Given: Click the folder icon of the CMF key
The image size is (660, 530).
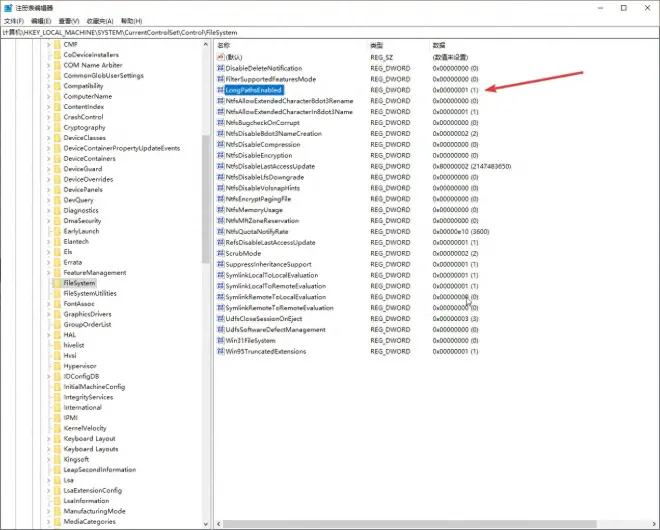Looking at the screenshot, I should [x=57, y=44].
